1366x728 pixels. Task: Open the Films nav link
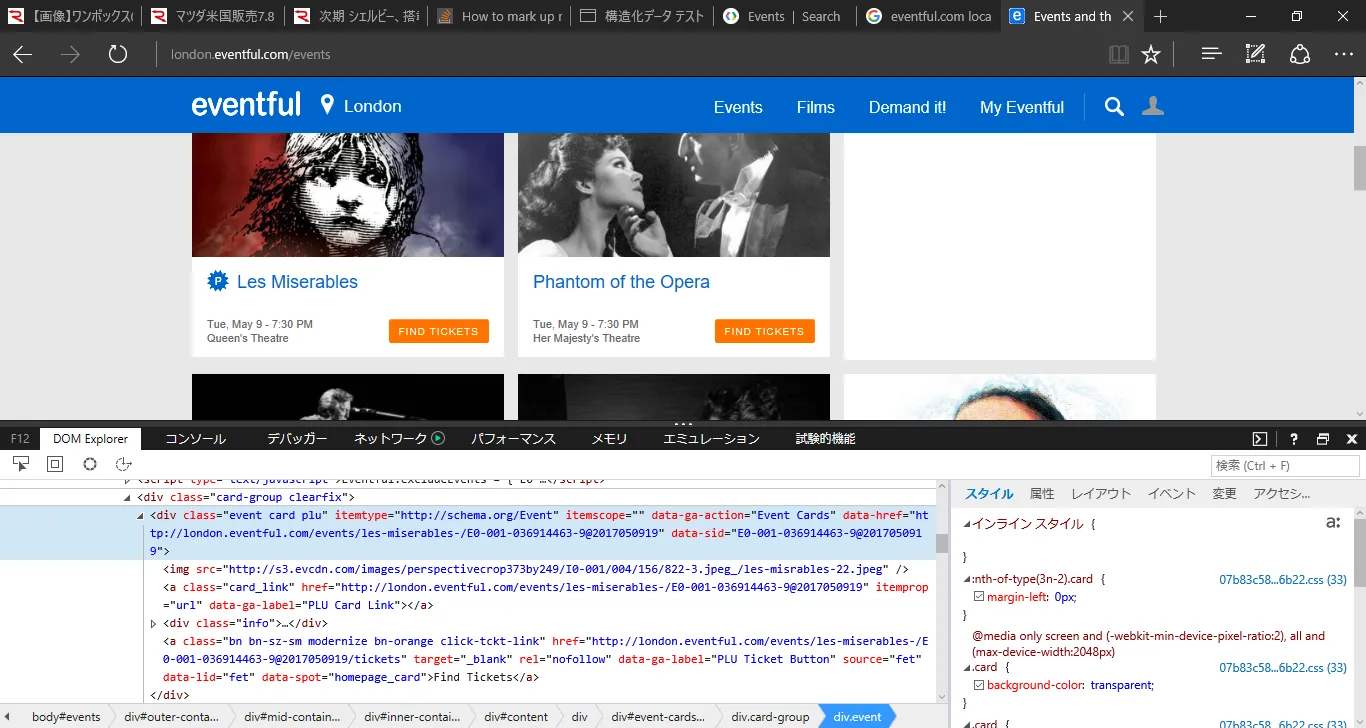tap(816, 107)
